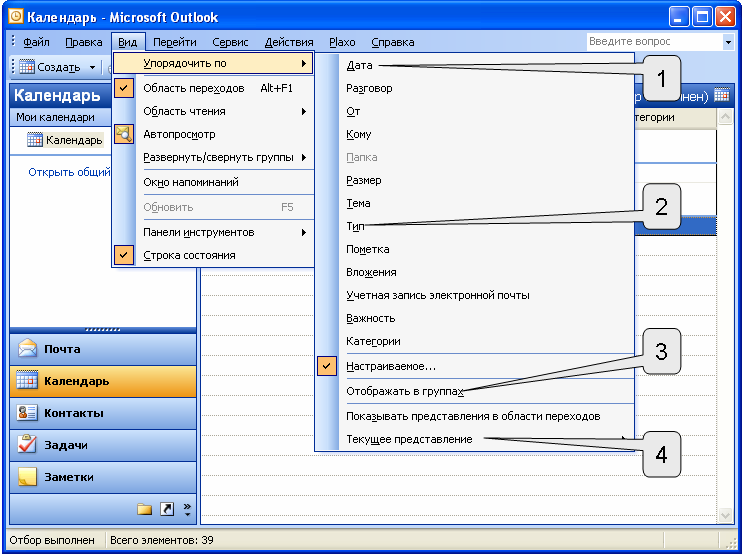The height and width of the screenshot is (554, 742).
Task: Arrange by От
Action: (x=353, y=111)
